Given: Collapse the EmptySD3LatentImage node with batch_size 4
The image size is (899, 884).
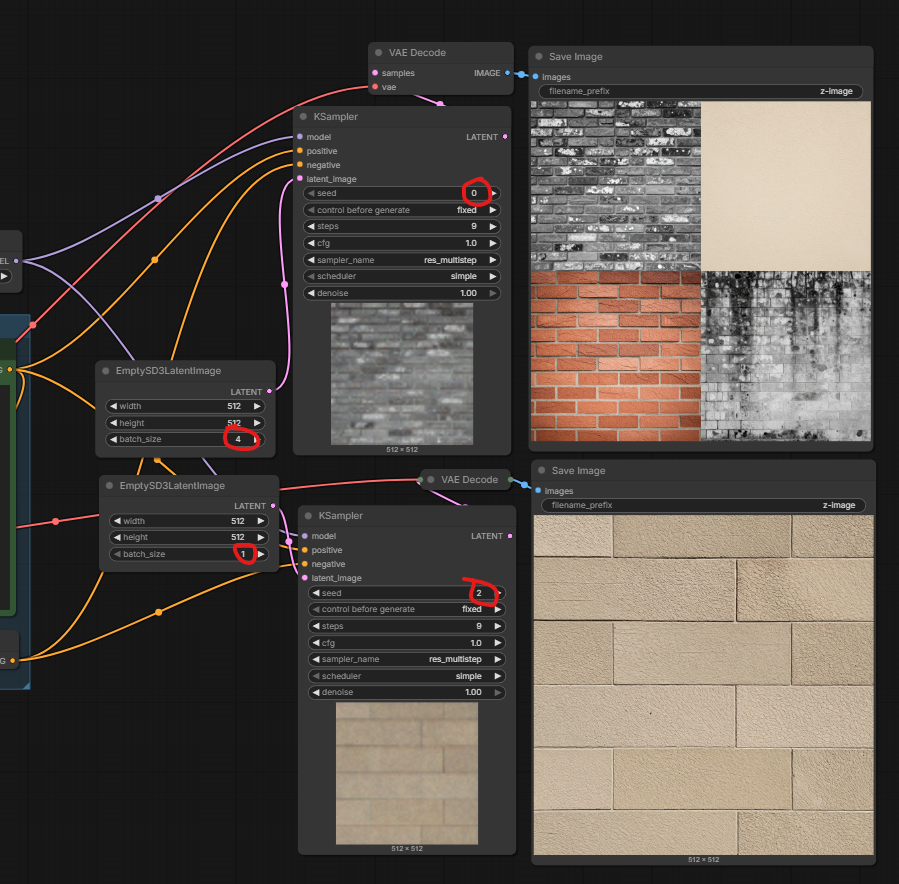Looking at the screenshot, I should 105,371.
